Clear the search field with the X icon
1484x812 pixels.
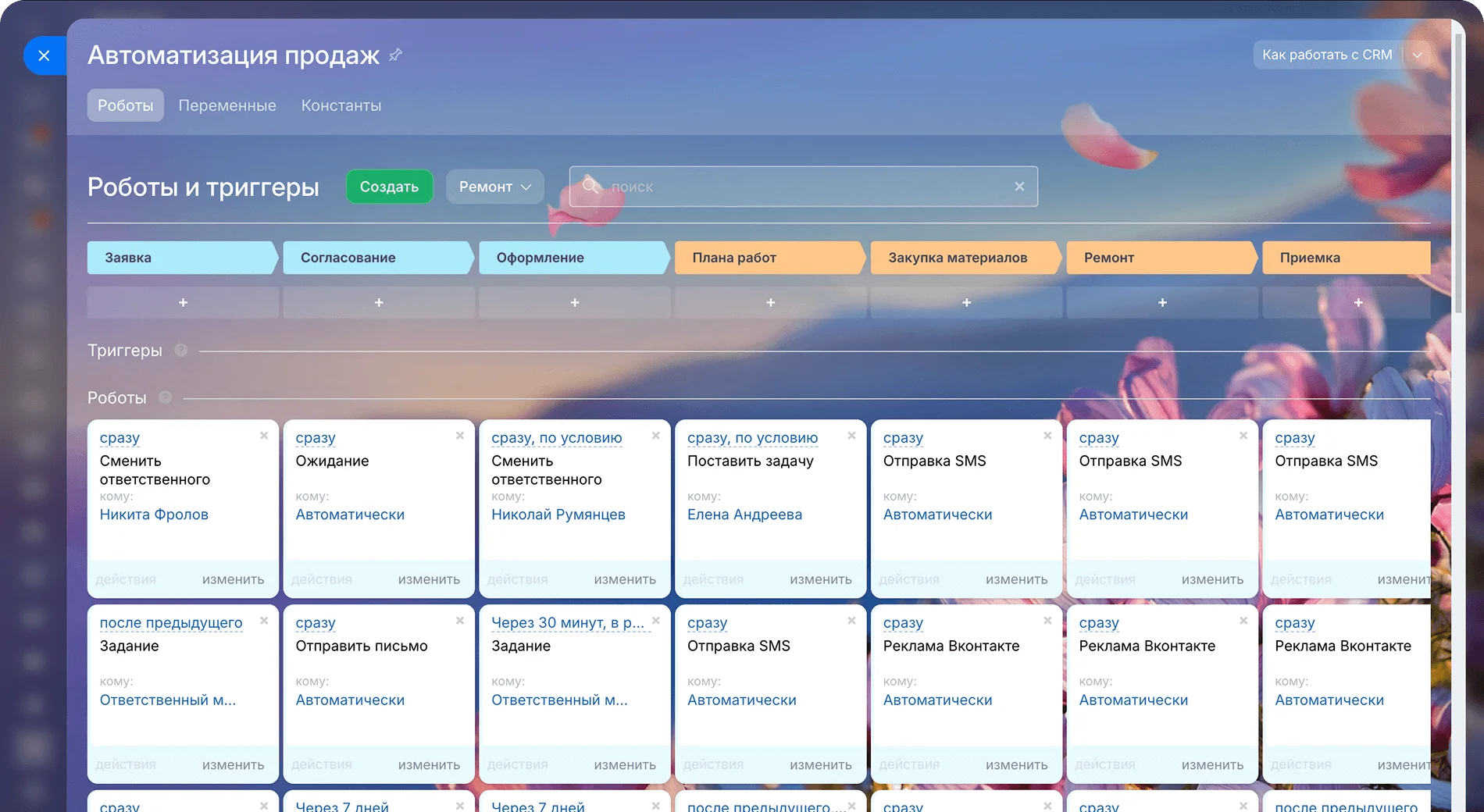1019,187
